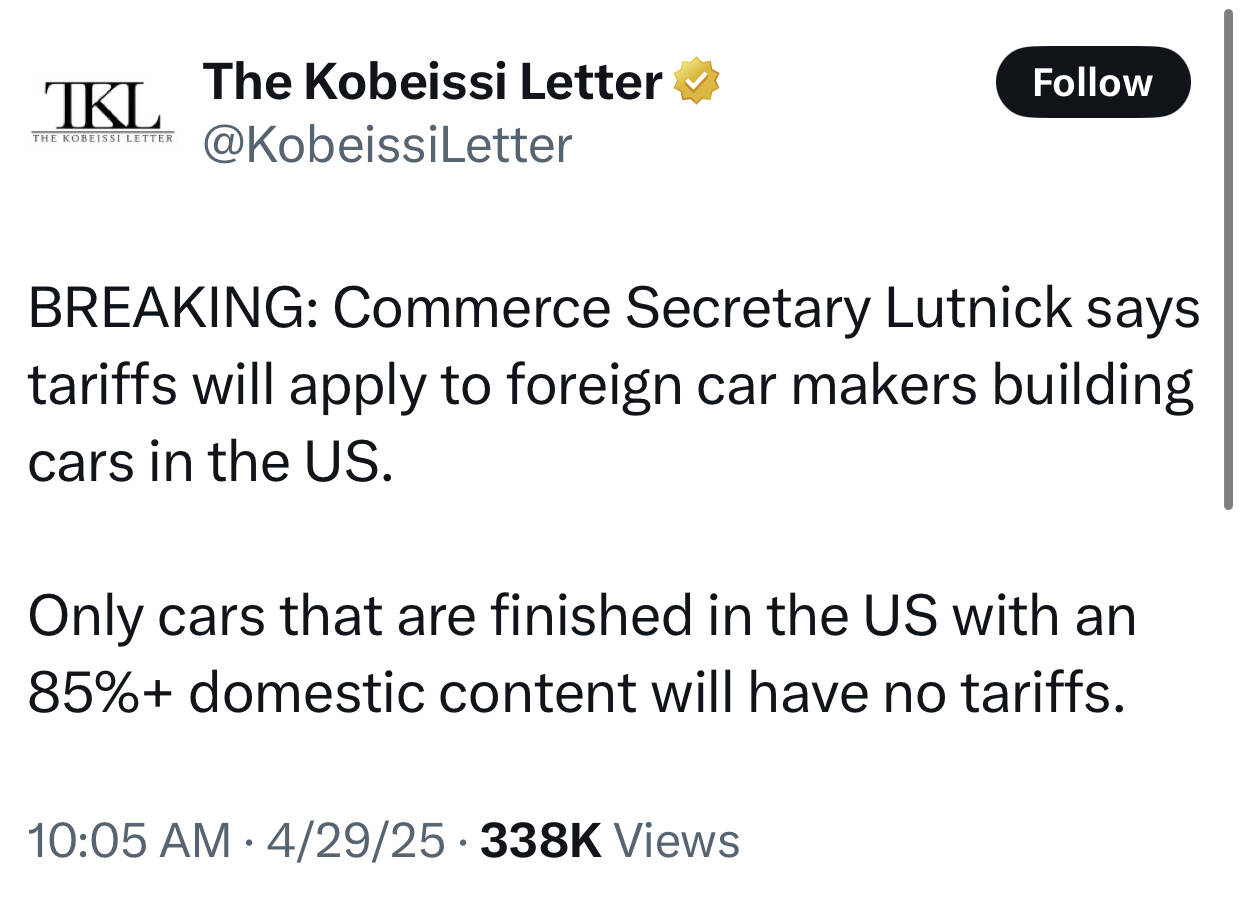Click the gold verified badge
The image size is (1242, 899).
click(x=698, y=82)
